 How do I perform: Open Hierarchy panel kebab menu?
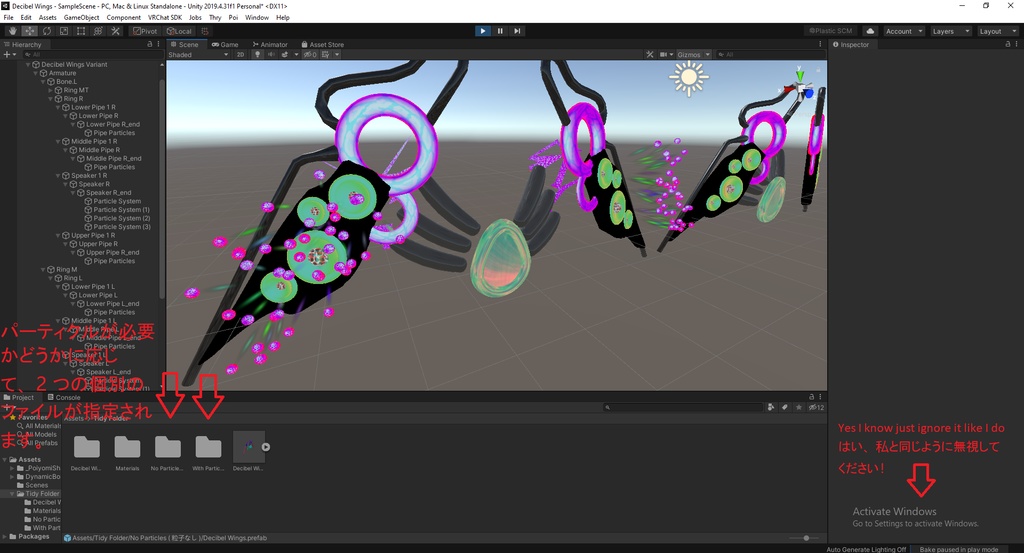pos(158,44)
